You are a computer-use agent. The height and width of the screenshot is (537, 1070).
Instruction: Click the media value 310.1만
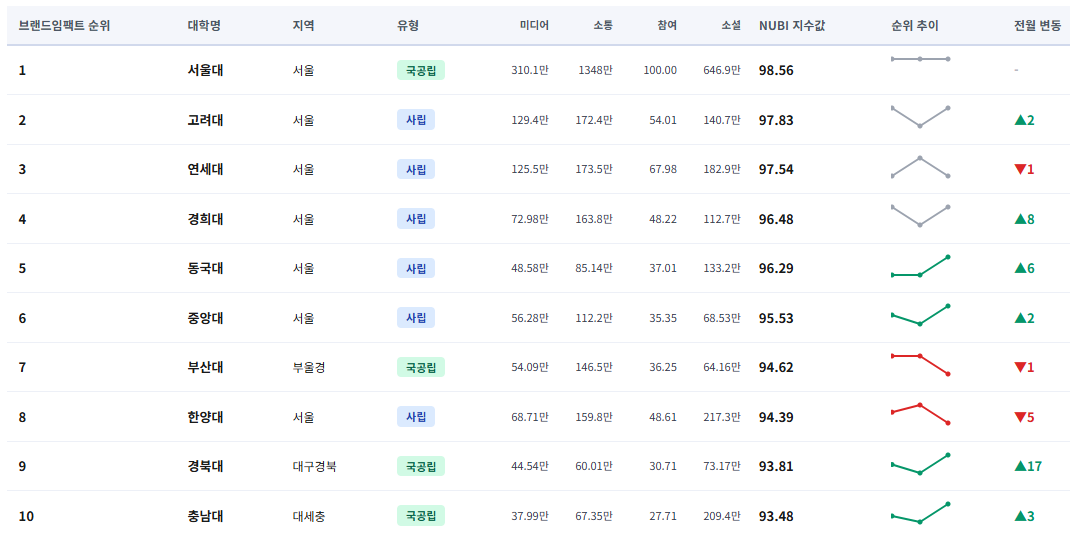[x=530, y=70]
